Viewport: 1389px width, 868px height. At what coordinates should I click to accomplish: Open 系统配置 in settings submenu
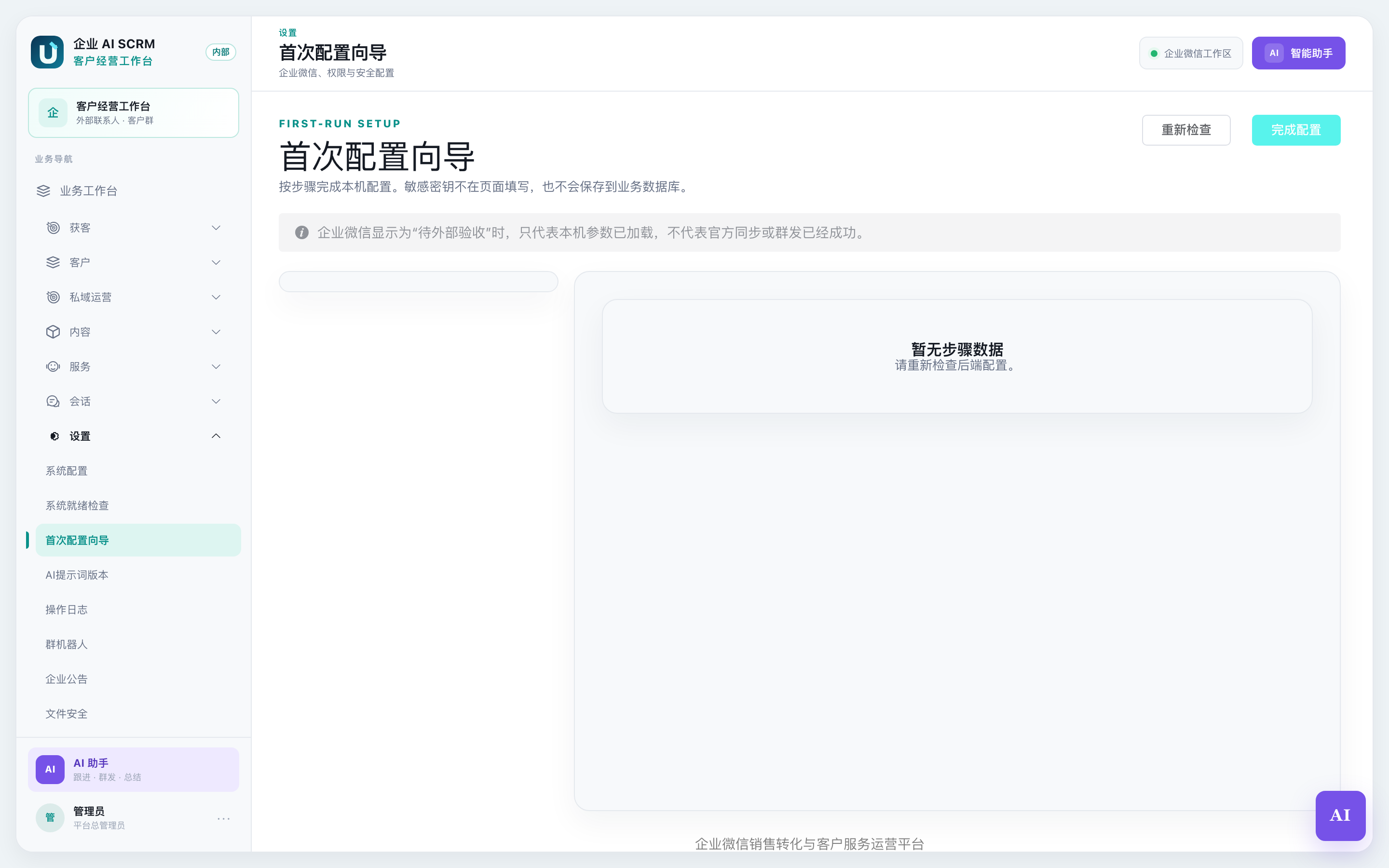point(138,471)
